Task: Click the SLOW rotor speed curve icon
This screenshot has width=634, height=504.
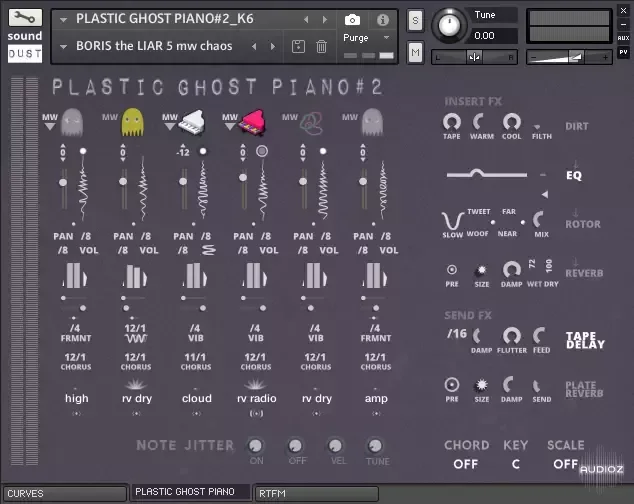Action: pos(452,221)
